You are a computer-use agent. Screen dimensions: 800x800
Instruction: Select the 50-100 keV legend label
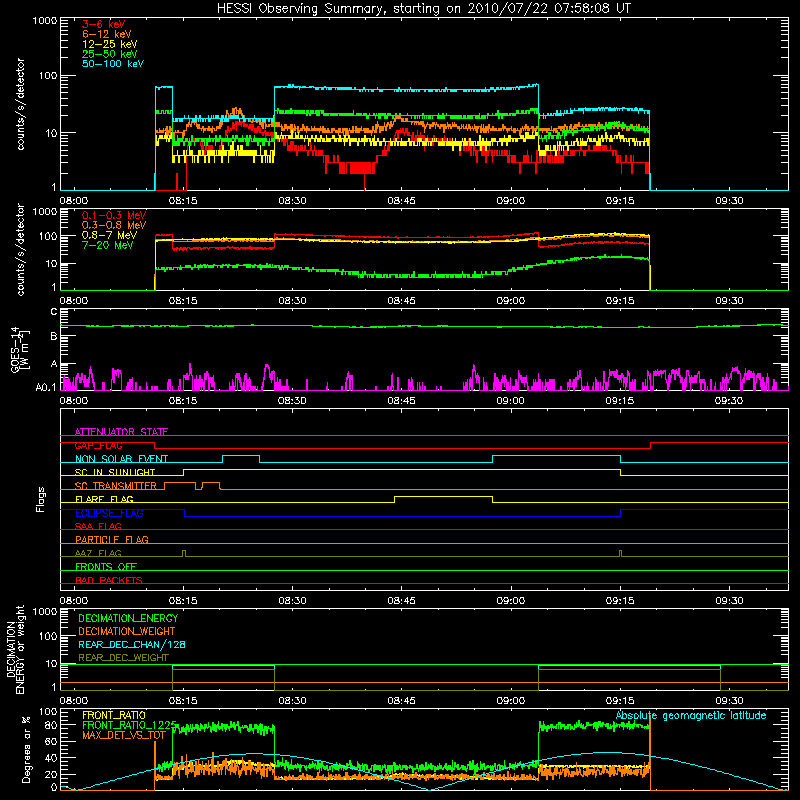click(113, 64)
